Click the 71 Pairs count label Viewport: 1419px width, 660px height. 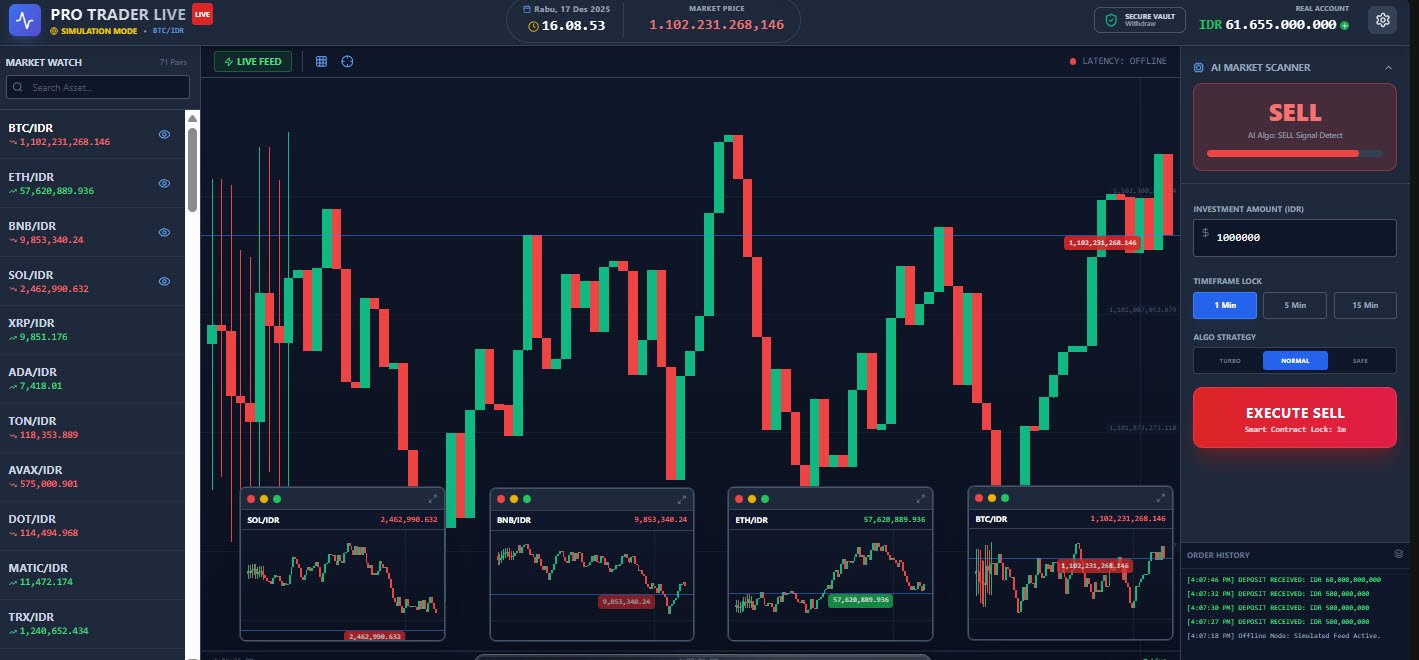(x=173, y=62)
